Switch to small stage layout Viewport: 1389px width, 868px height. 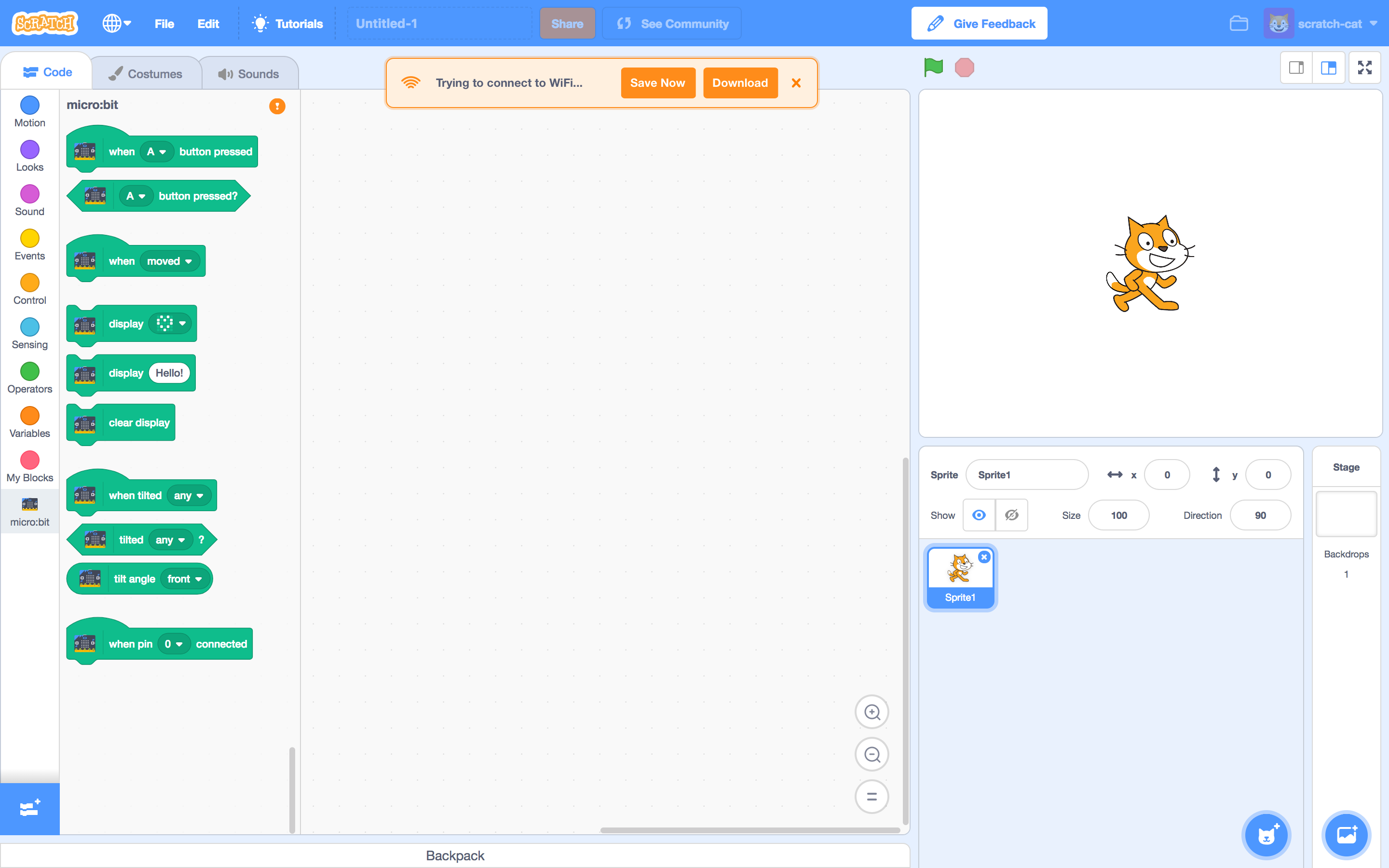point(1296,68)
